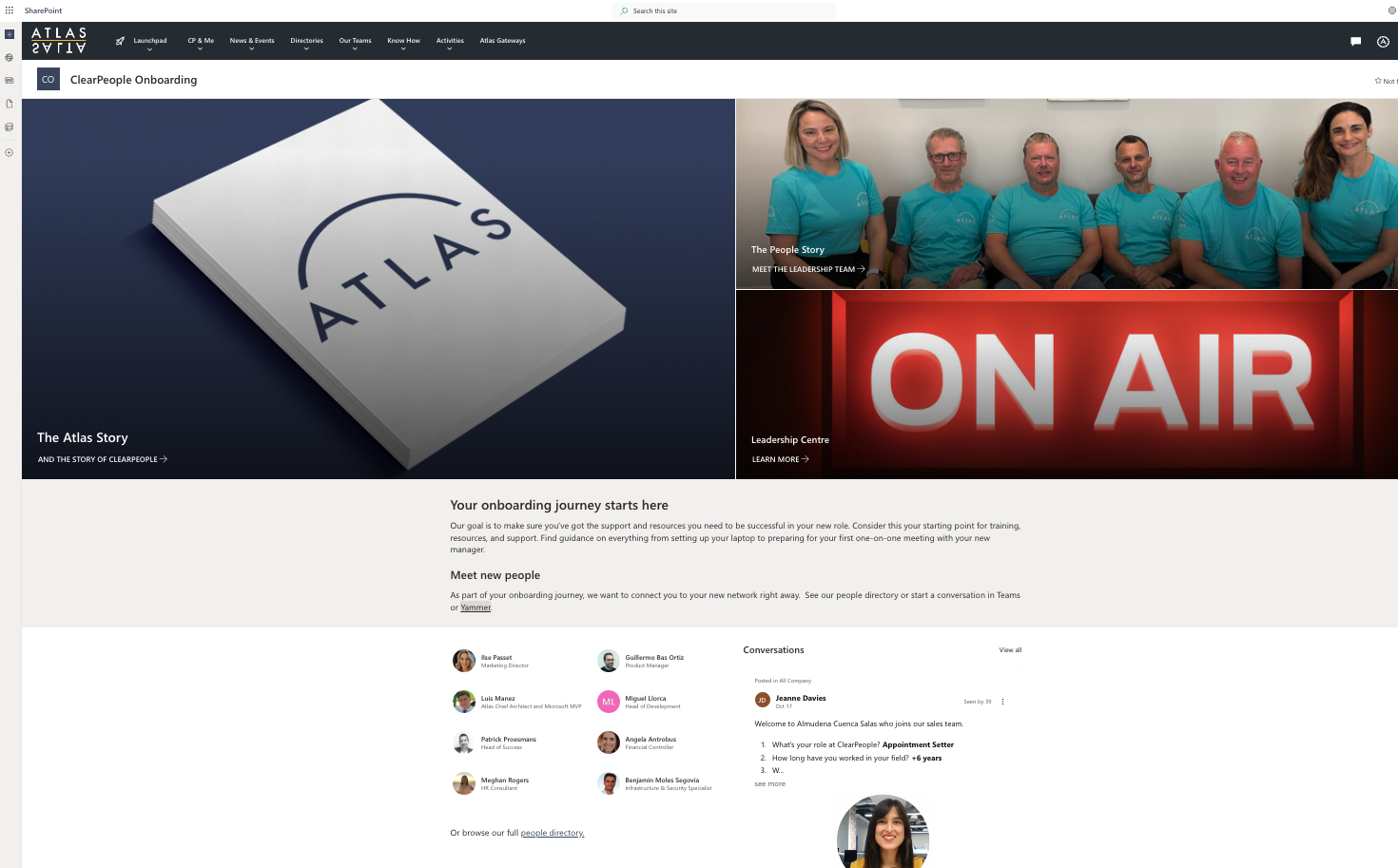Image resolution: width=1398 pixels, height=868 pixels.
Task: Open more options on Jeanne Davies post
Action: (x=1002, y=702)
